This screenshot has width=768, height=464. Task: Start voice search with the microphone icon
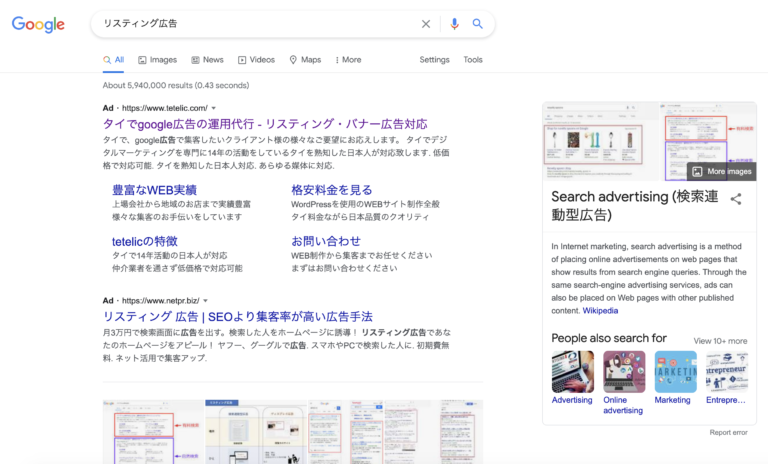click(455, 24)
